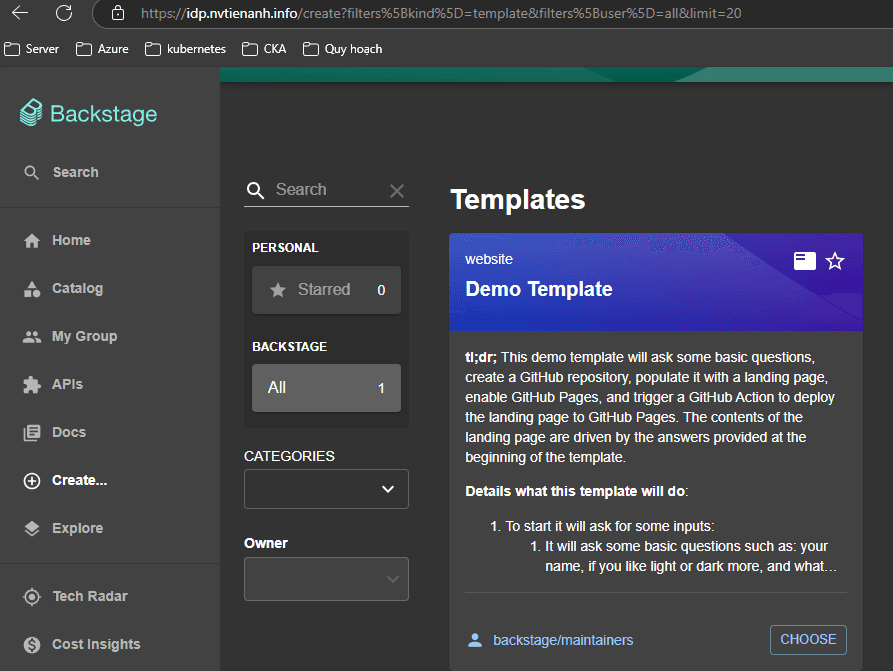Star the Demo Template

point(835,261)
